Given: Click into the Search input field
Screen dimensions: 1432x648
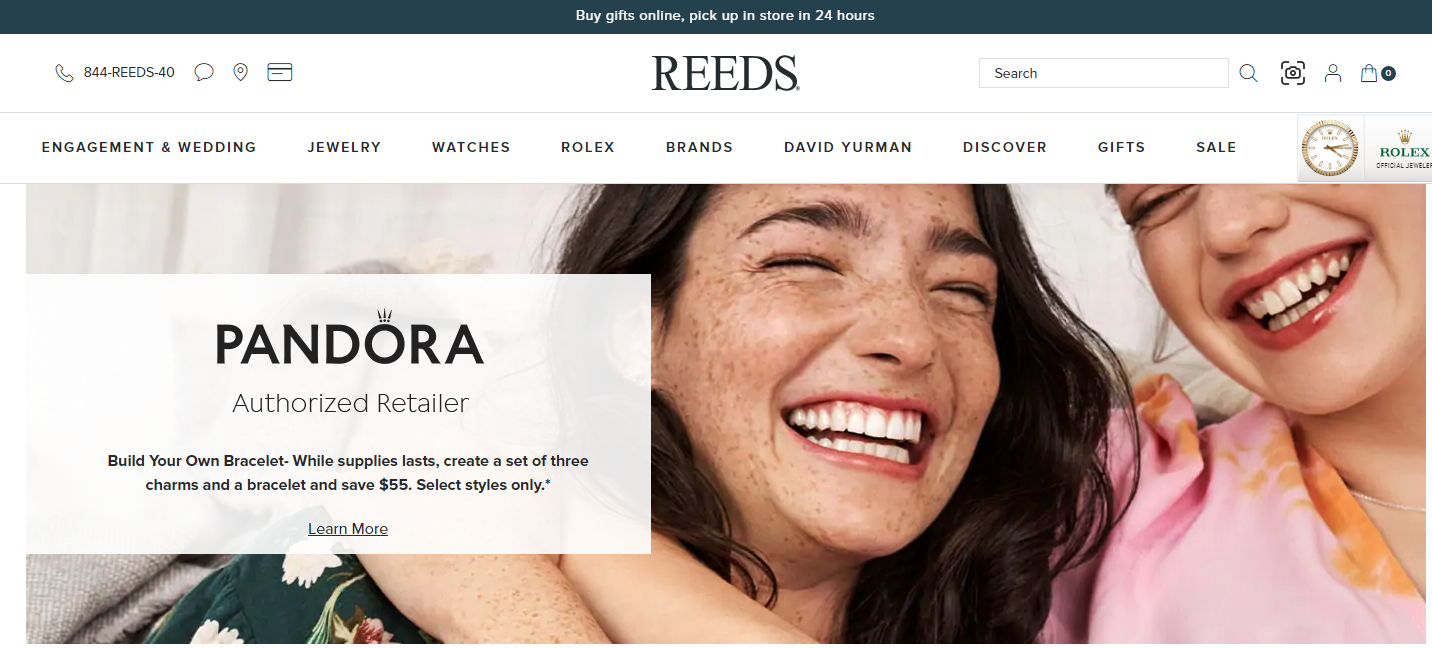Looking at the screenshot, I should coord(1104,73).
